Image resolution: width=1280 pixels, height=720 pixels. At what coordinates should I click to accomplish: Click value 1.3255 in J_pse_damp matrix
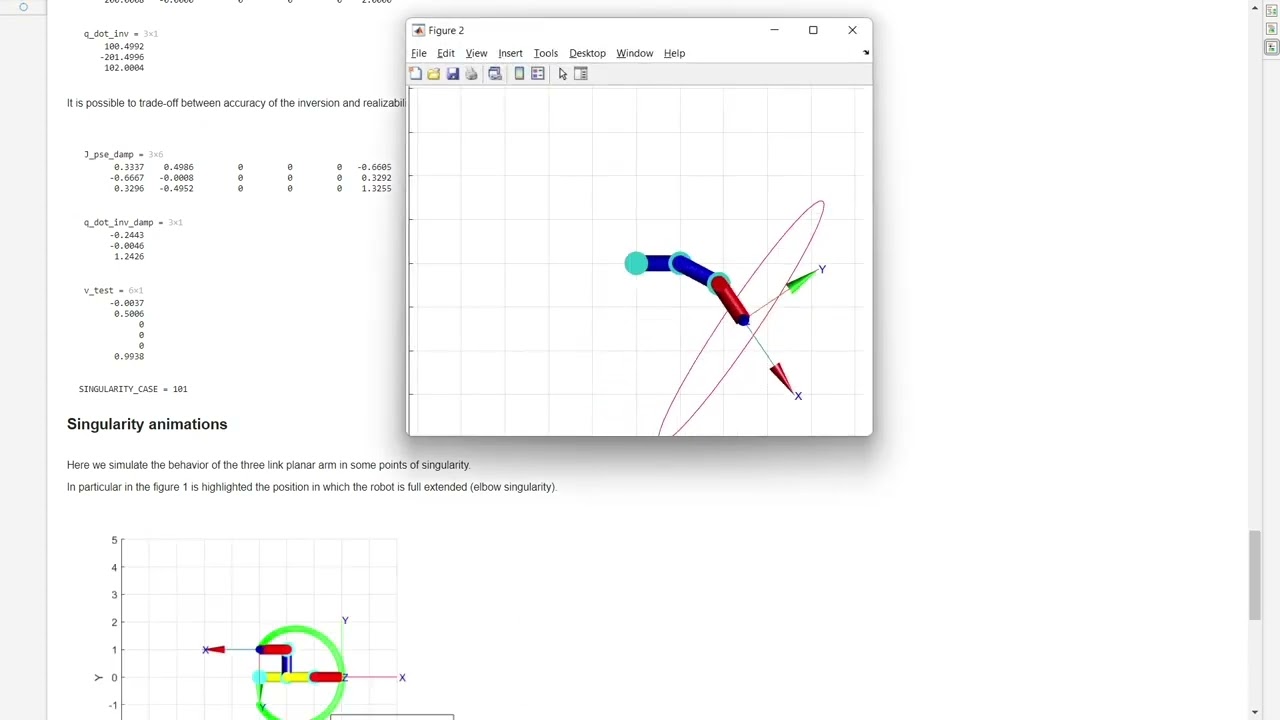pyautogui.click(x=377, y=189)
